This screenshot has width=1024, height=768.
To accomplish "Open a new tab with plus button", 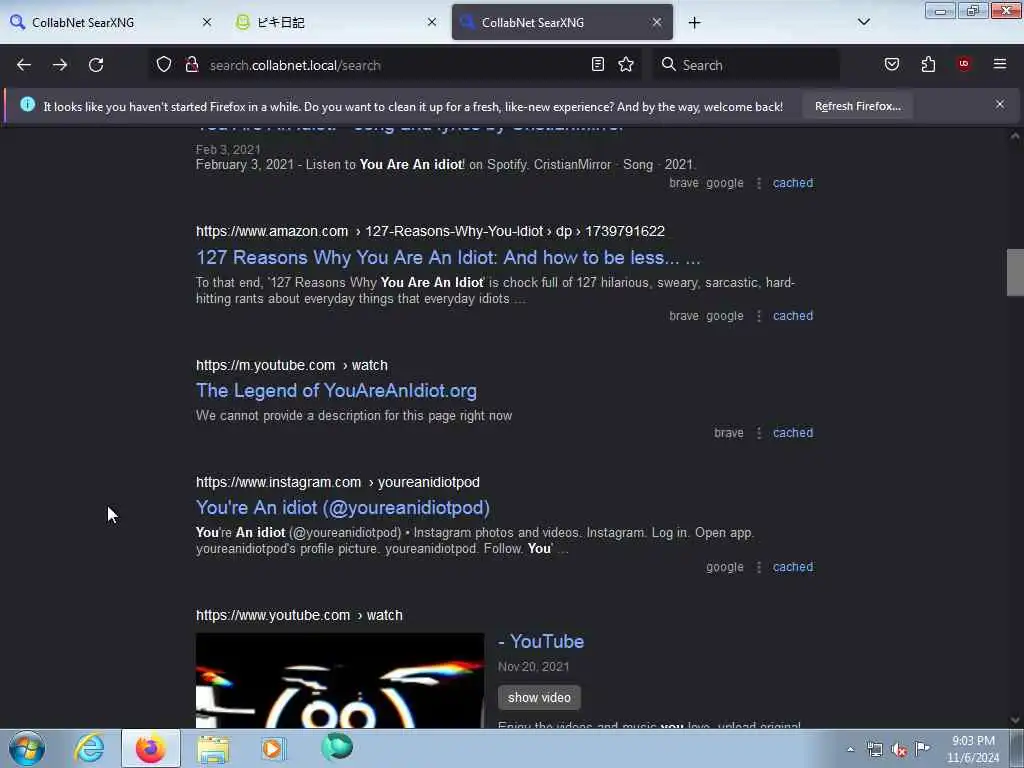I will click(694, 23).
